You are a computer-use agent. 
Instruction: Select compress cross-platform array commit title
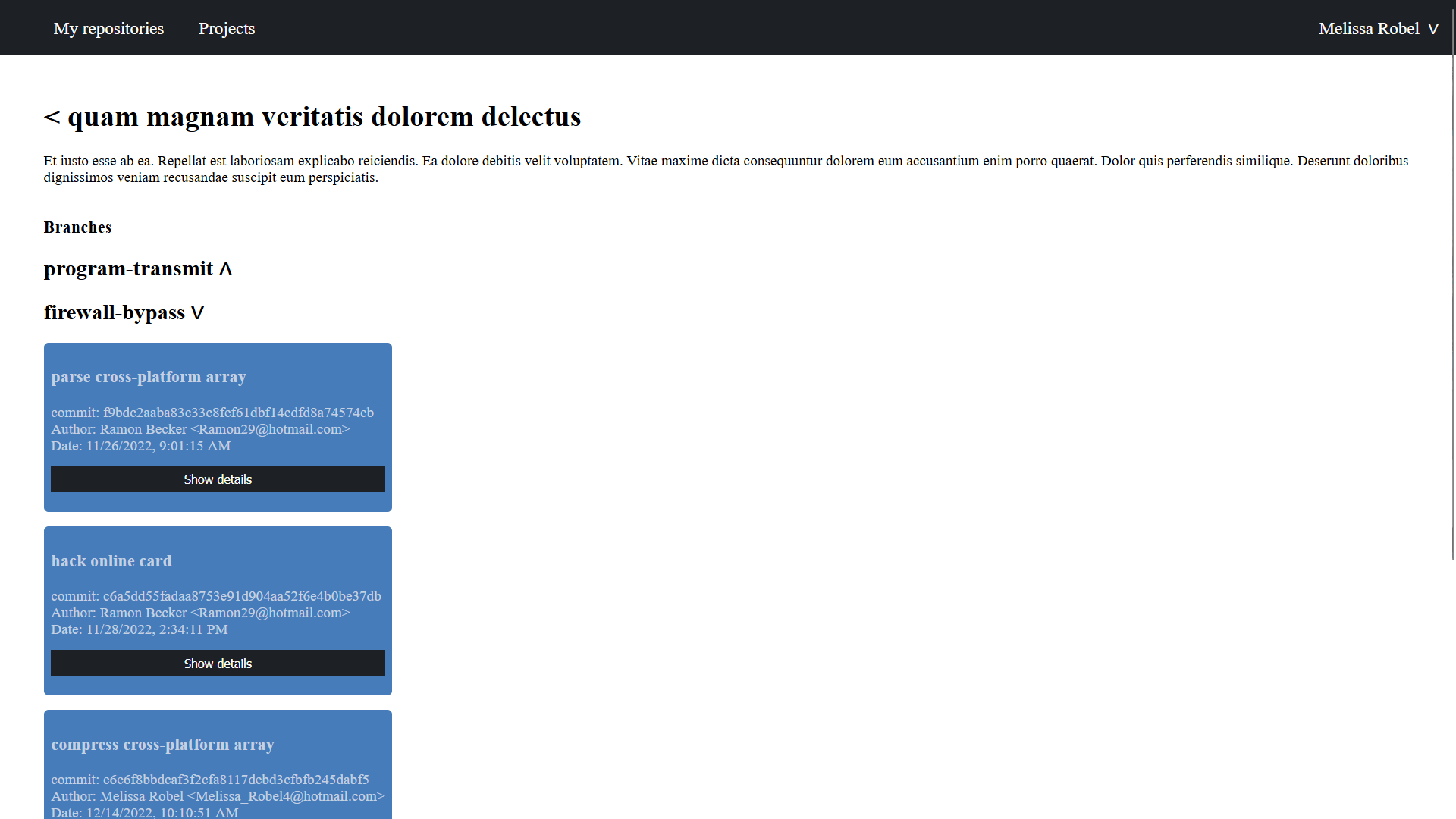(x=162, y=745)
